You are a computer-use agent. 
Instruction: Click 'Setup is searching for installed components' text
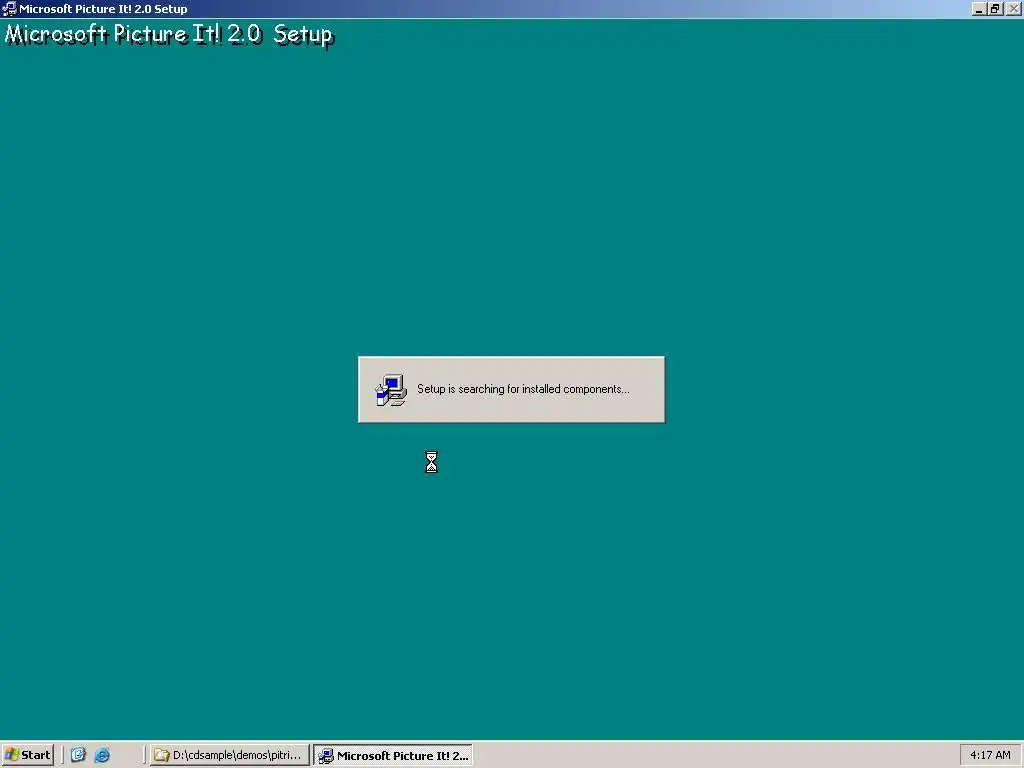(x=523, y=389)
